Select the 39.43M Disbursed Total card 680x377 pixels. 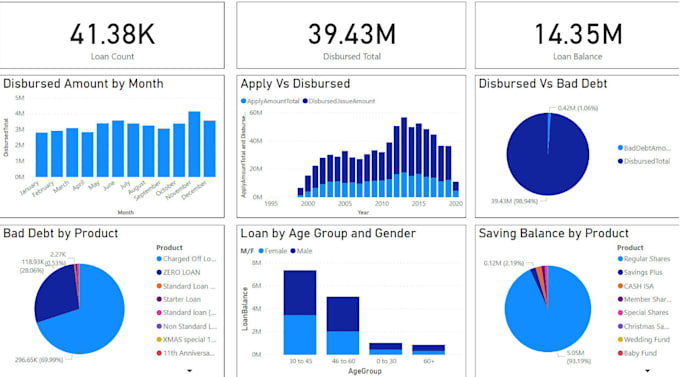click(x=351, y=35)
